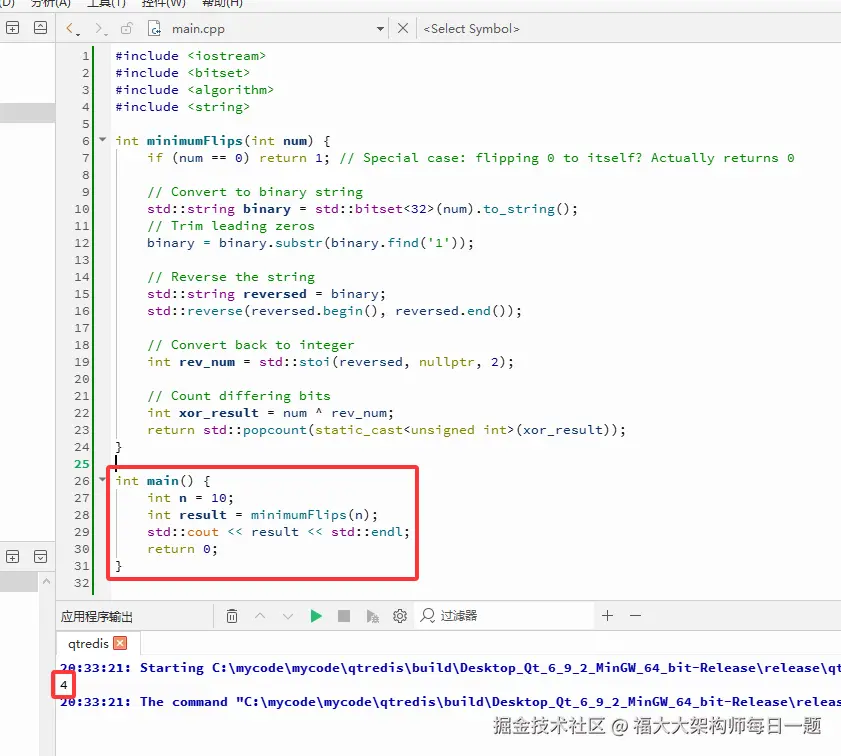Image resolution: width=841 pixels, height=756 pixels.
Task: Click the grey Stop button in output toolbar
Action: tap(344, 616)
